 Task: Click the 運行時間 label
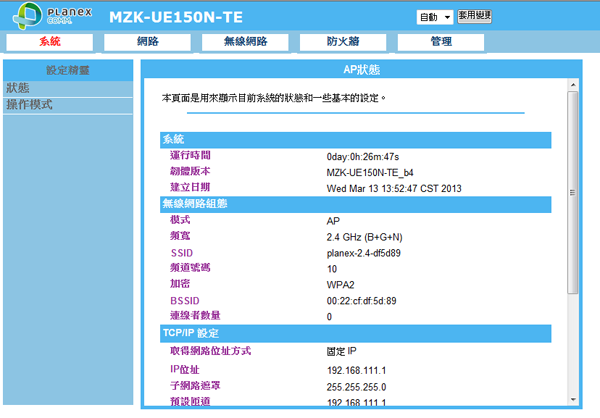190,155
